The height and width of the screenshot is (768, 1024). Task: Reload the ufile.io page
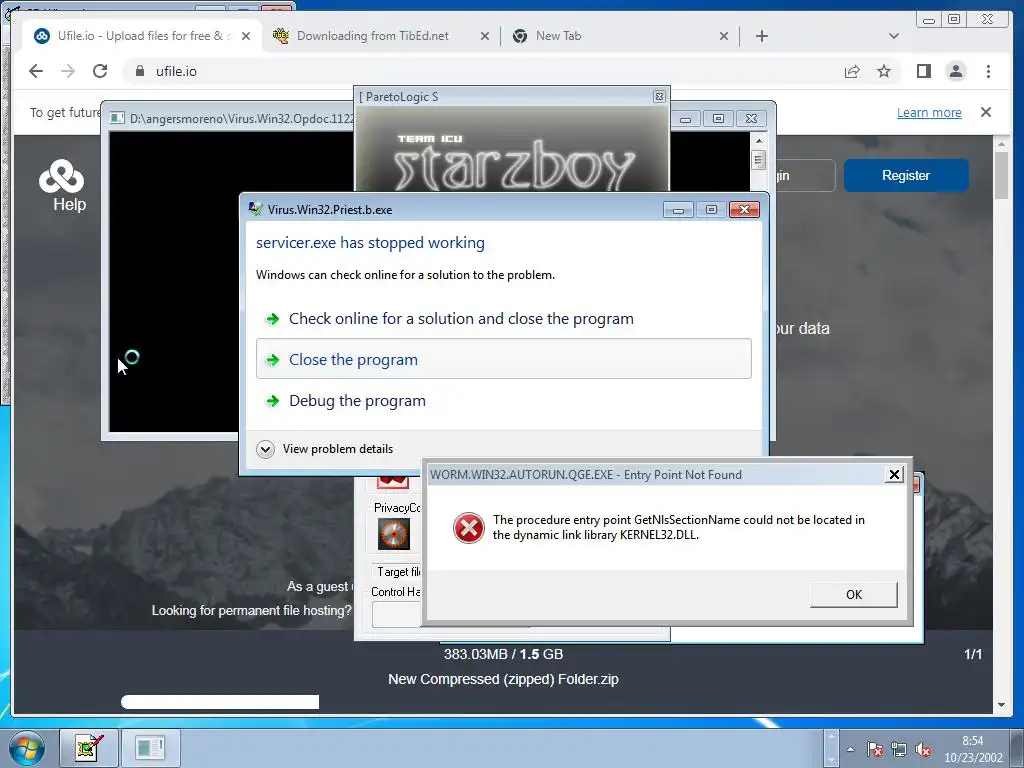click(100, 71)
